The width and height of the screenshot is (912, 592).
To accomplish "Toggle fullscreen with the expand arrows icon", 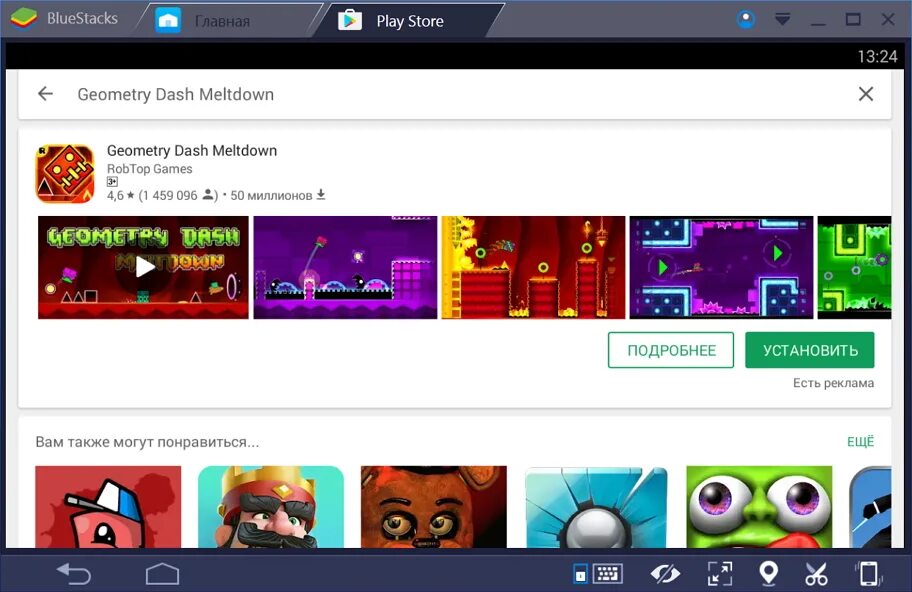I will [719, 574].
